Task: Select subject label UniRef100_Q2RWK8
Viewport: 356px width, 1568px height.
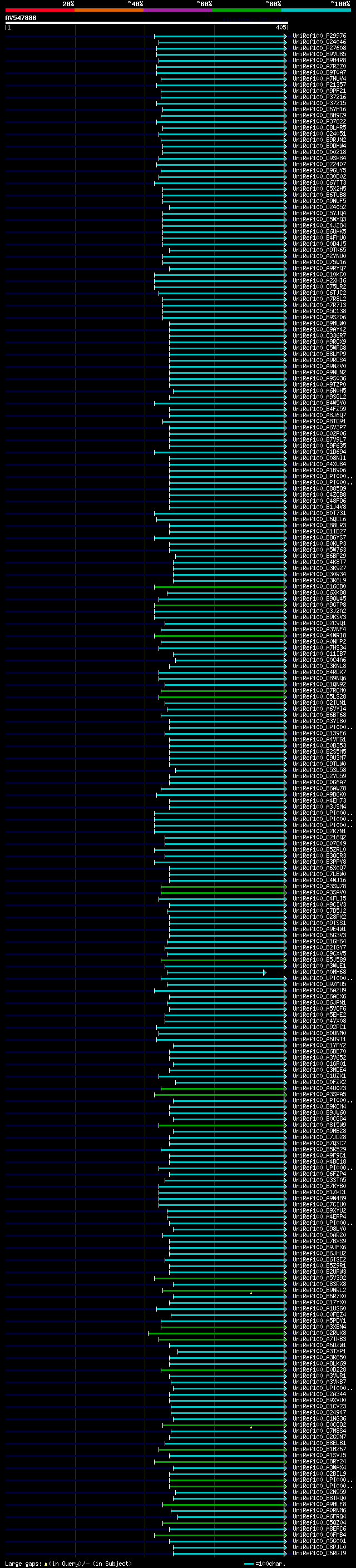Action: [x=319, y=1332]
